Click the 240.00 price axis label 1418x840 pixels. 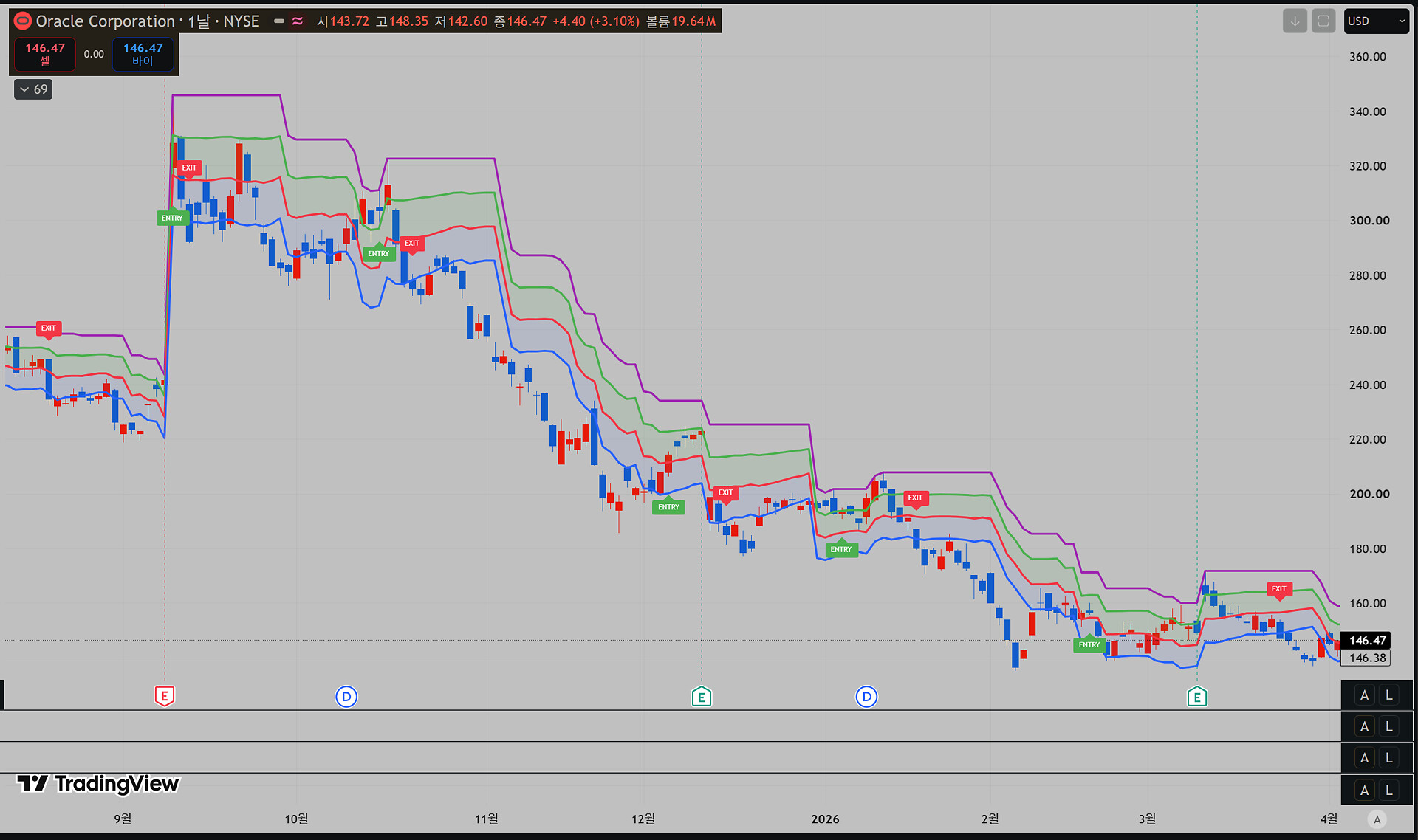(1368, 385)
